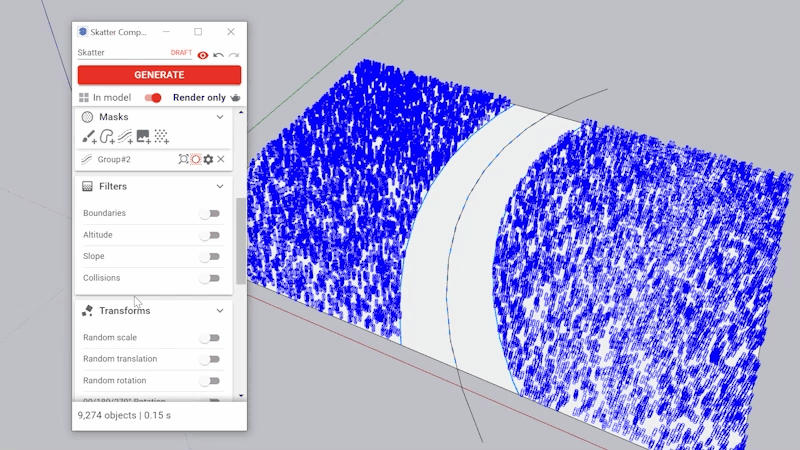Add a noise pattern mask
The height and width of the screenshot is (450, 800).
pos(161,137)
